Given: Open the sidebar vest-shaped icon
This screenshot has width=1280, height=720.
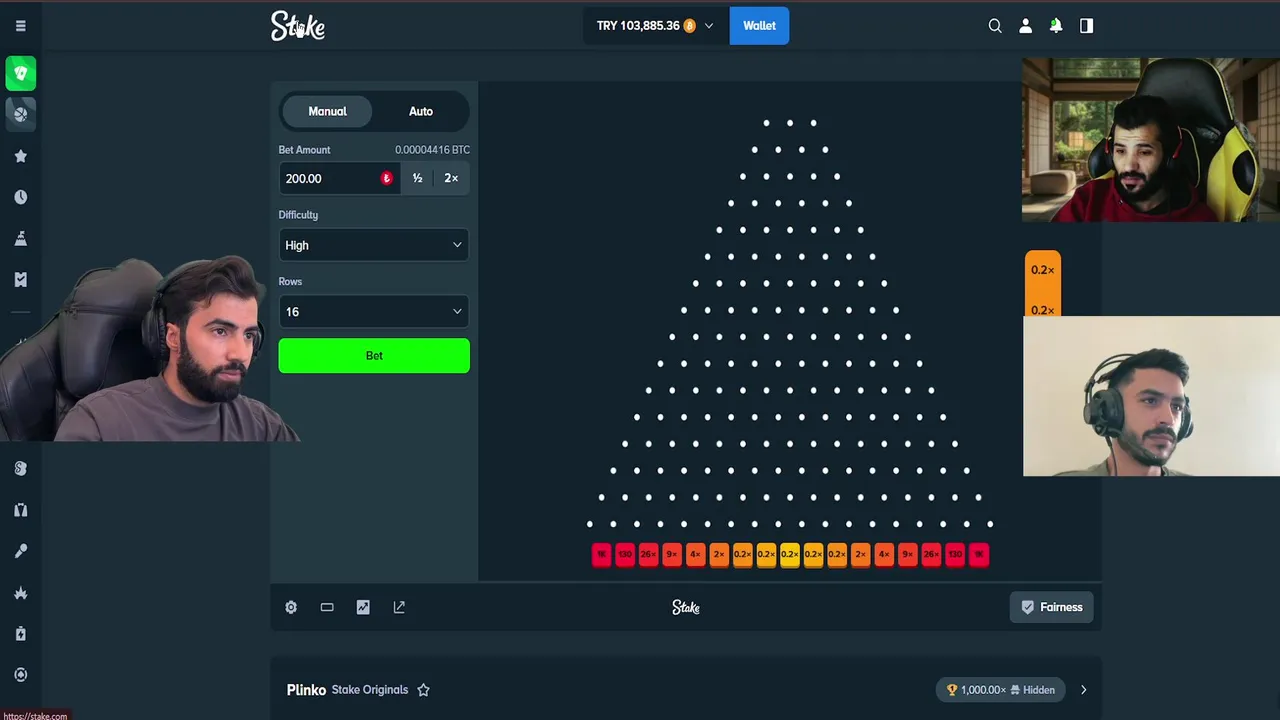Looking at the screenshot, I should point(20,510).
